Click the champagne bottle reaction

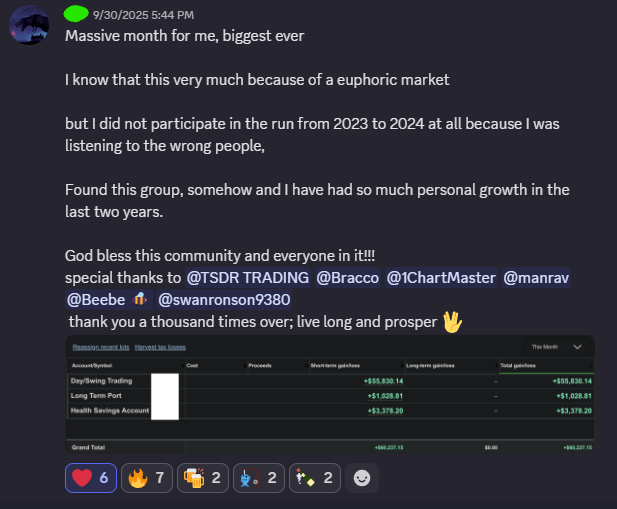pyautogui.click(x=314, y=478)
